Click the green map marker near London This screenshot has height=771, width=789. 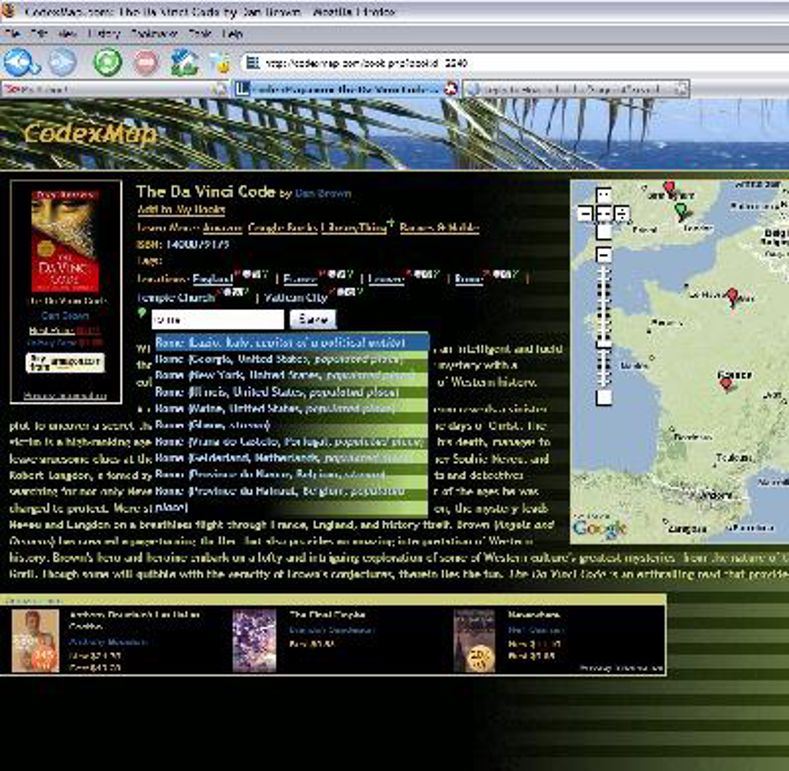(x=681, y=211)
